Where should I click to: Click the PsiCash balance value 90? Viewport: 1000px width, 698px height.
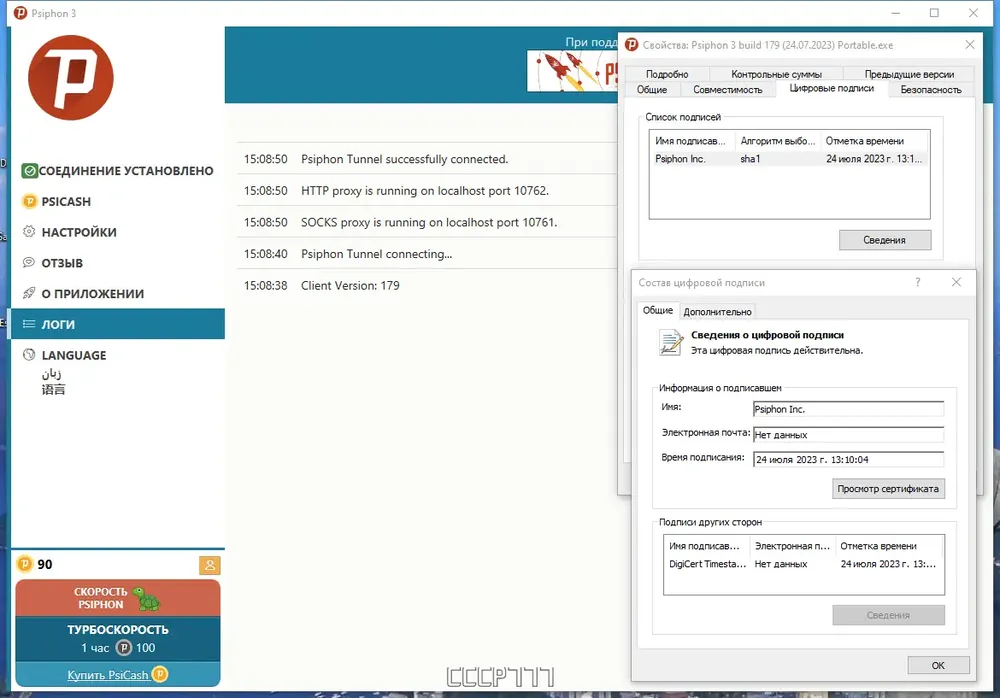click(45, 564)
